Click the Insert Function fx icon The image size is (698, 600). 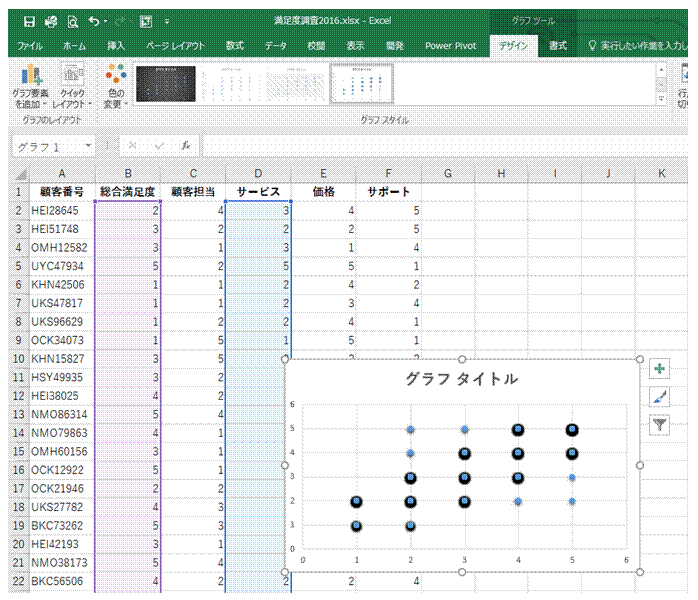tap(186, 146)
